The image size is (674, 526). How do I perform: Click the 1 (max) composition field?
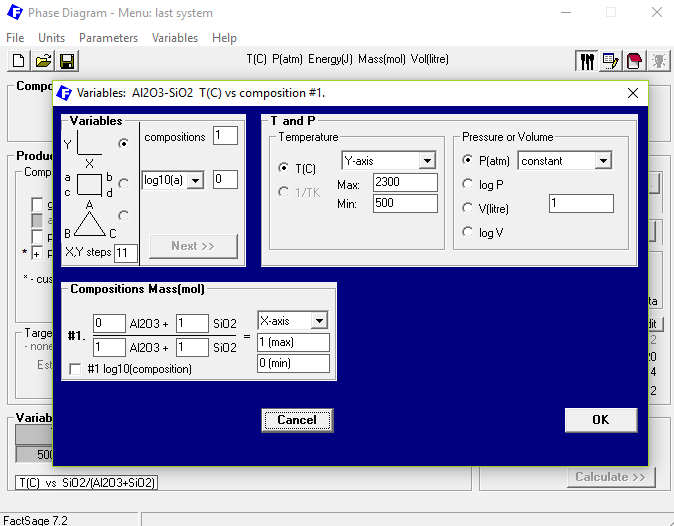coord(293,343)
